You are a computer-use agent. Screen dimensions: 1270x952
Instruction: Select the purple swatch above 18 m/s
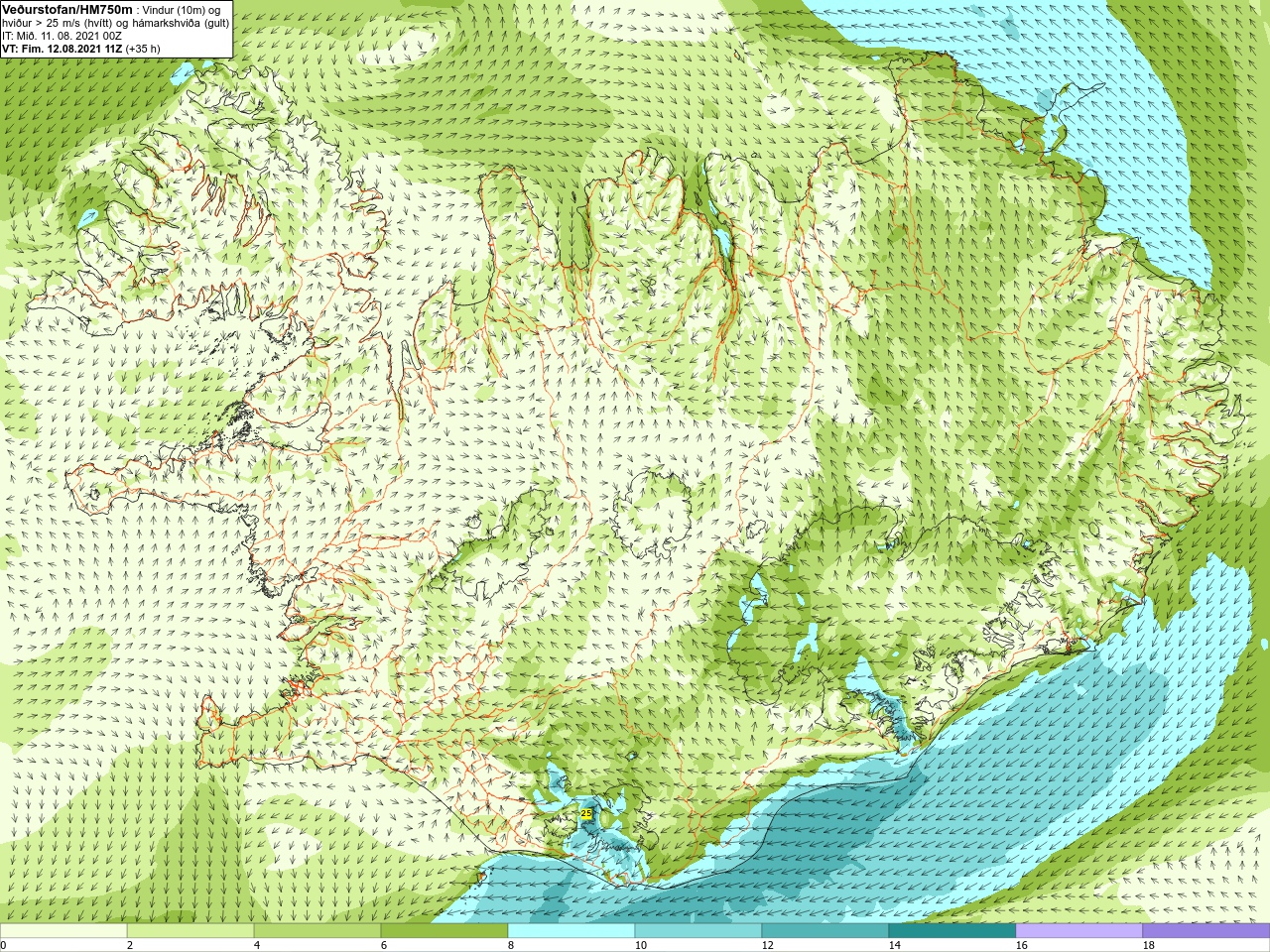tap(1206, 931)
